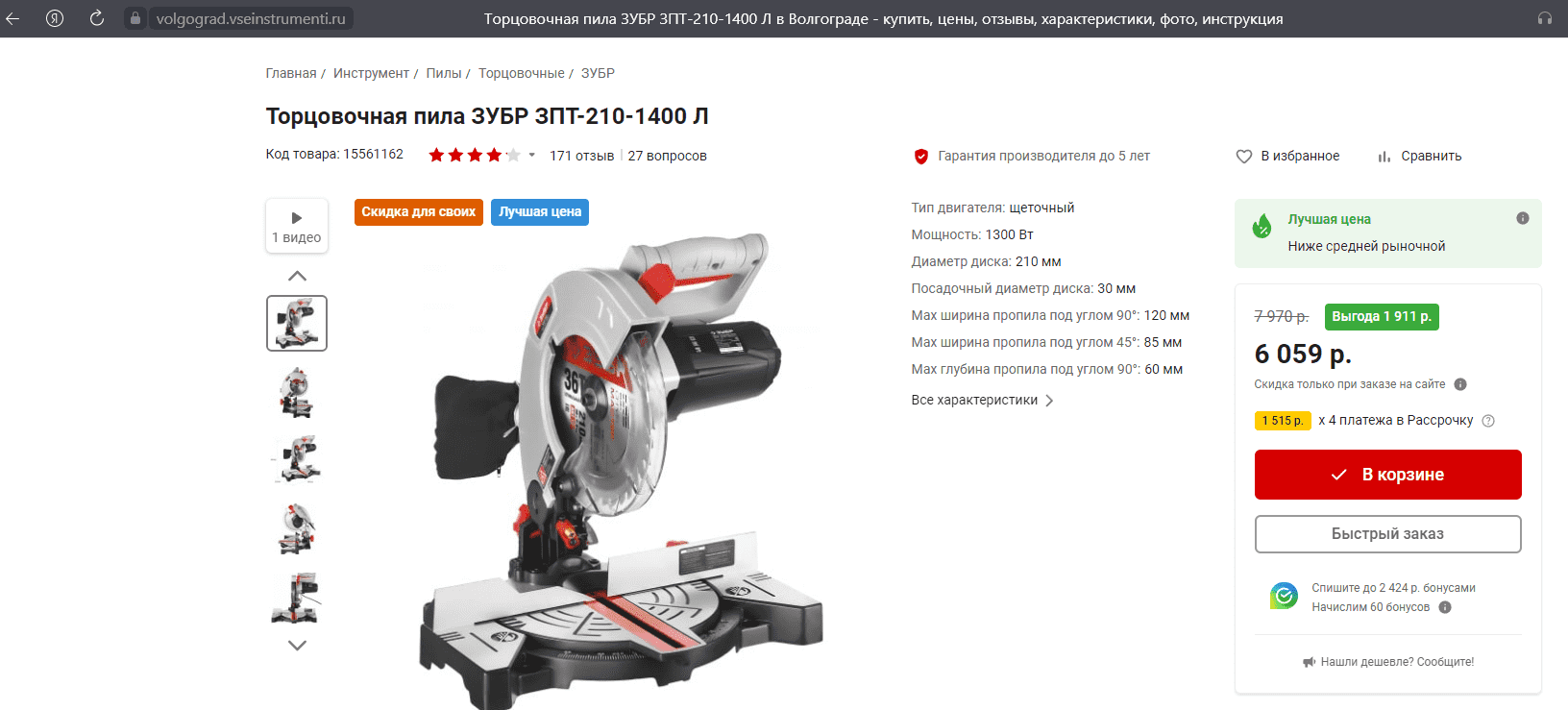Click question mark icon next to Рассрочку
The width and height of the screenshot is (1568, 710).
(1488, 421)
